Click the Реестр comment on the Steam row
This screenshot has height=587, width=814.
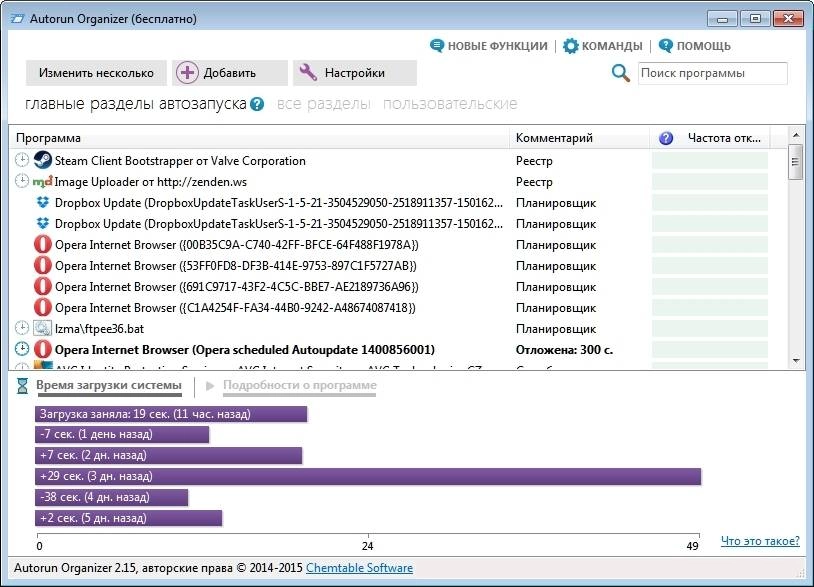click(x=534, y=160)
